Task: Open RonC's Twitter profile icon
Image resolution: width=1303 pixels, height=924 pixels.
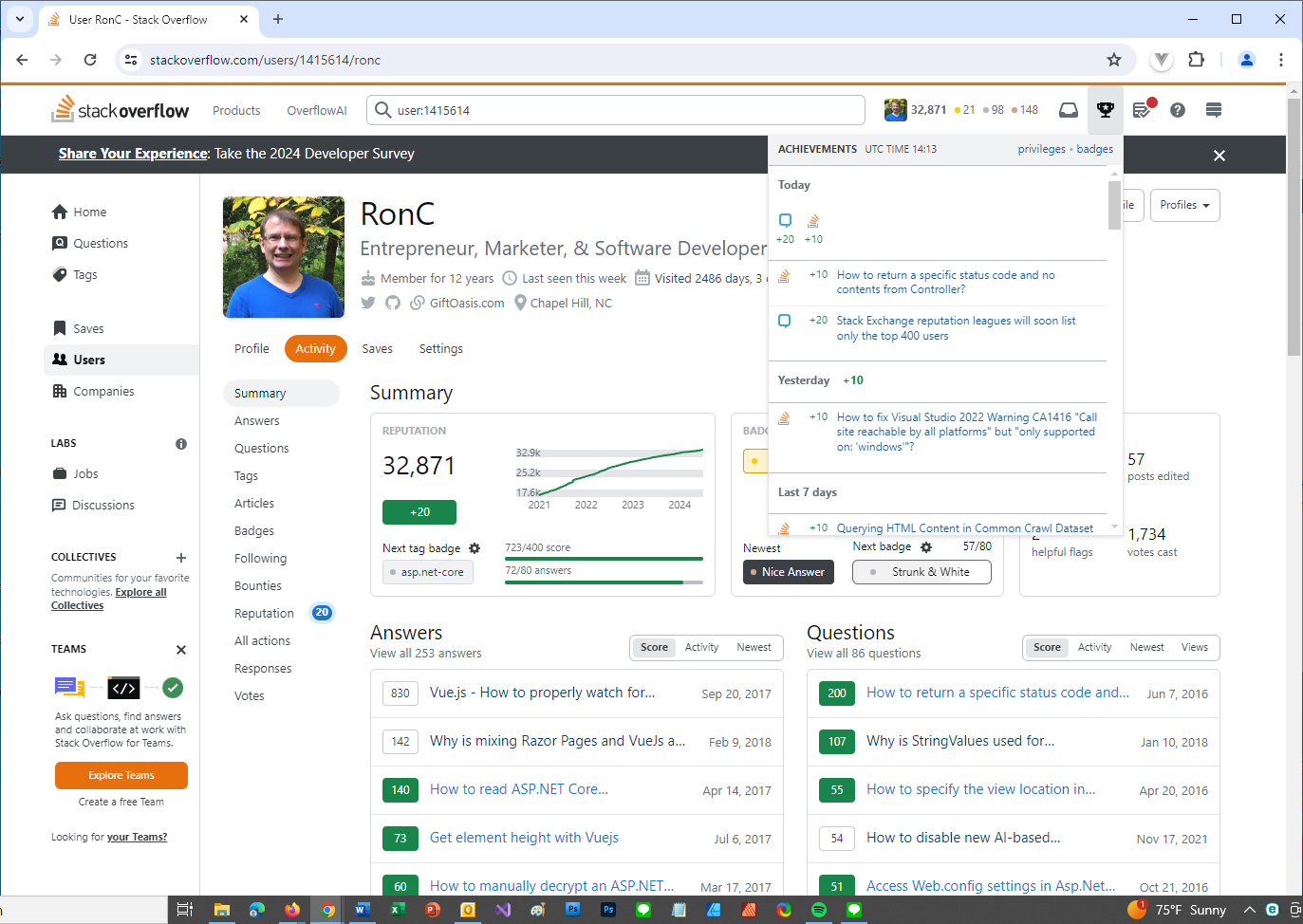Action: pos(368,303)
